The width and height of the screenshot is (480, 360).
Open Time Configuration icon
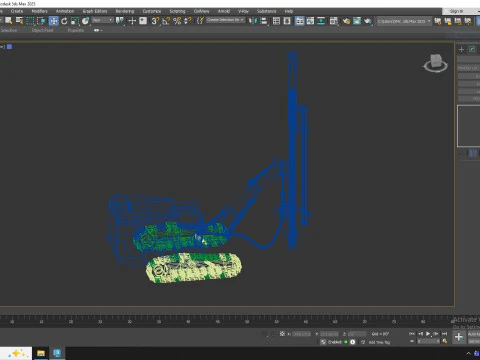[x=445, y=341]
